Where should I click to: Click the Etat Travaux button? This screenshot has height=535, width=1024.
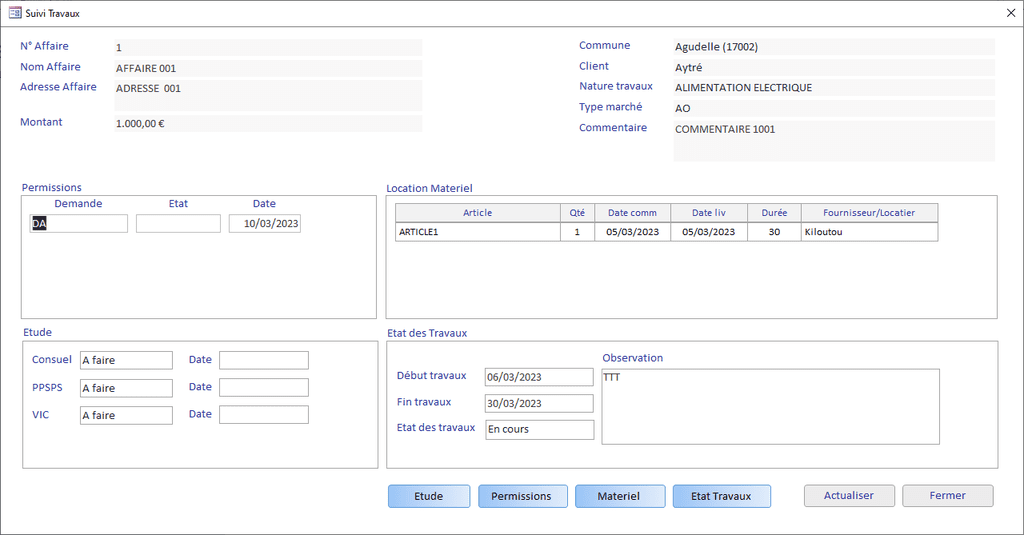point(721,496)
